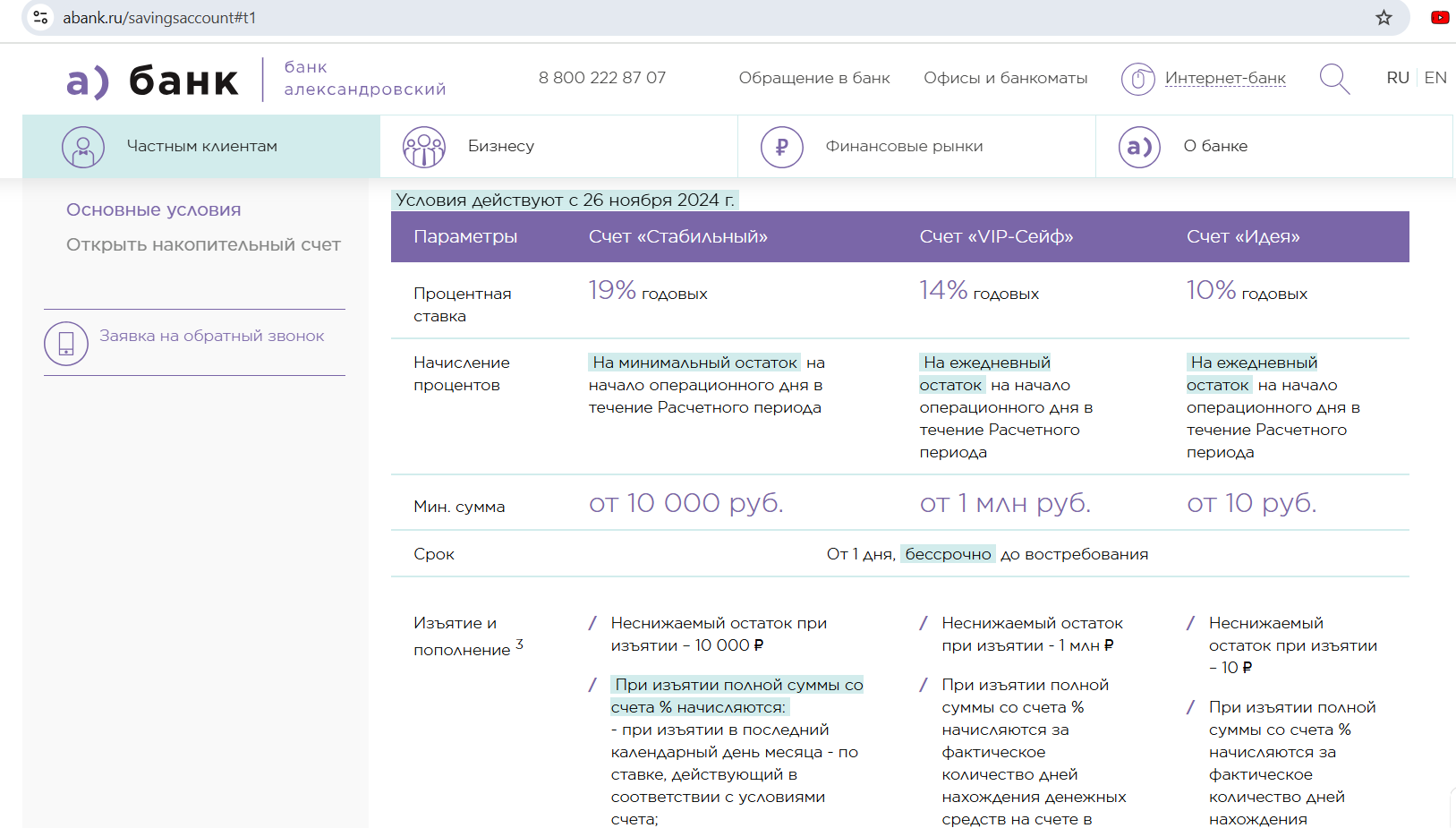Screen dimensions: 1456x828
Task: Click the Internet-bank mouse icon
Action: tap(1137, 79)
